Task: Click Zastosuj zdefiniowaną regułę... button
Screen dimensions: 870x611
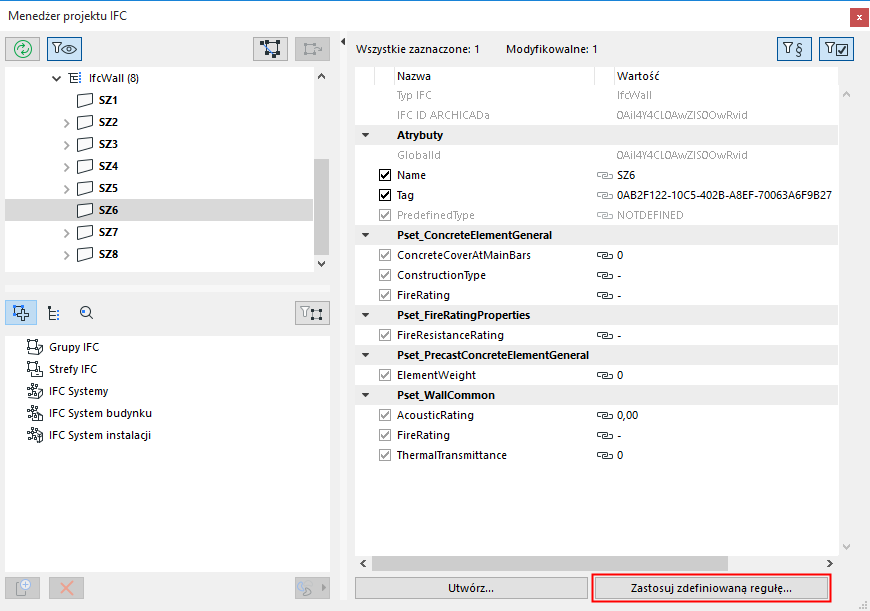Action: point(711,588)
